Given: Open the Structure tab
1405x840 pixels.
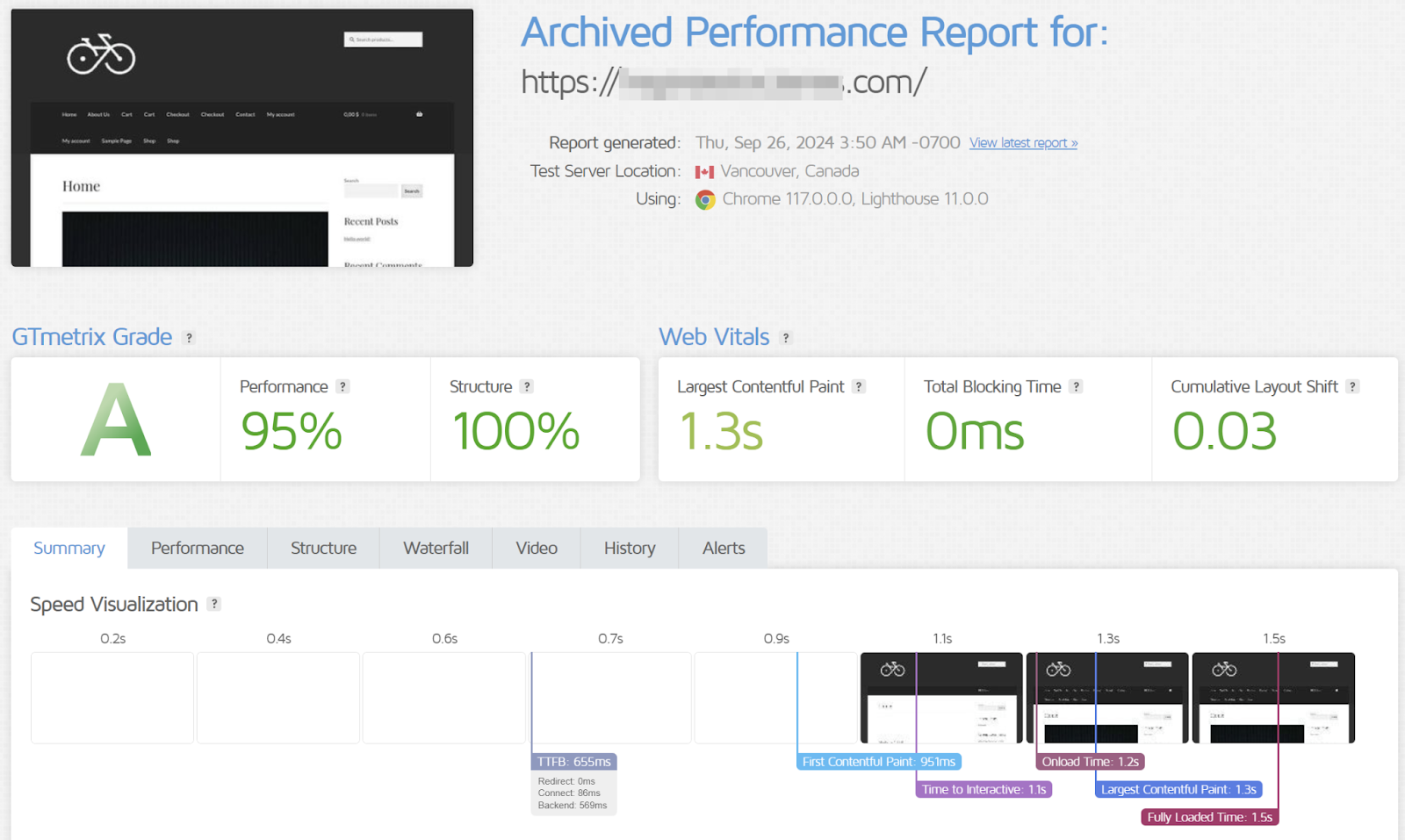Looking at the screenshot, I should [x=324, y=548].
